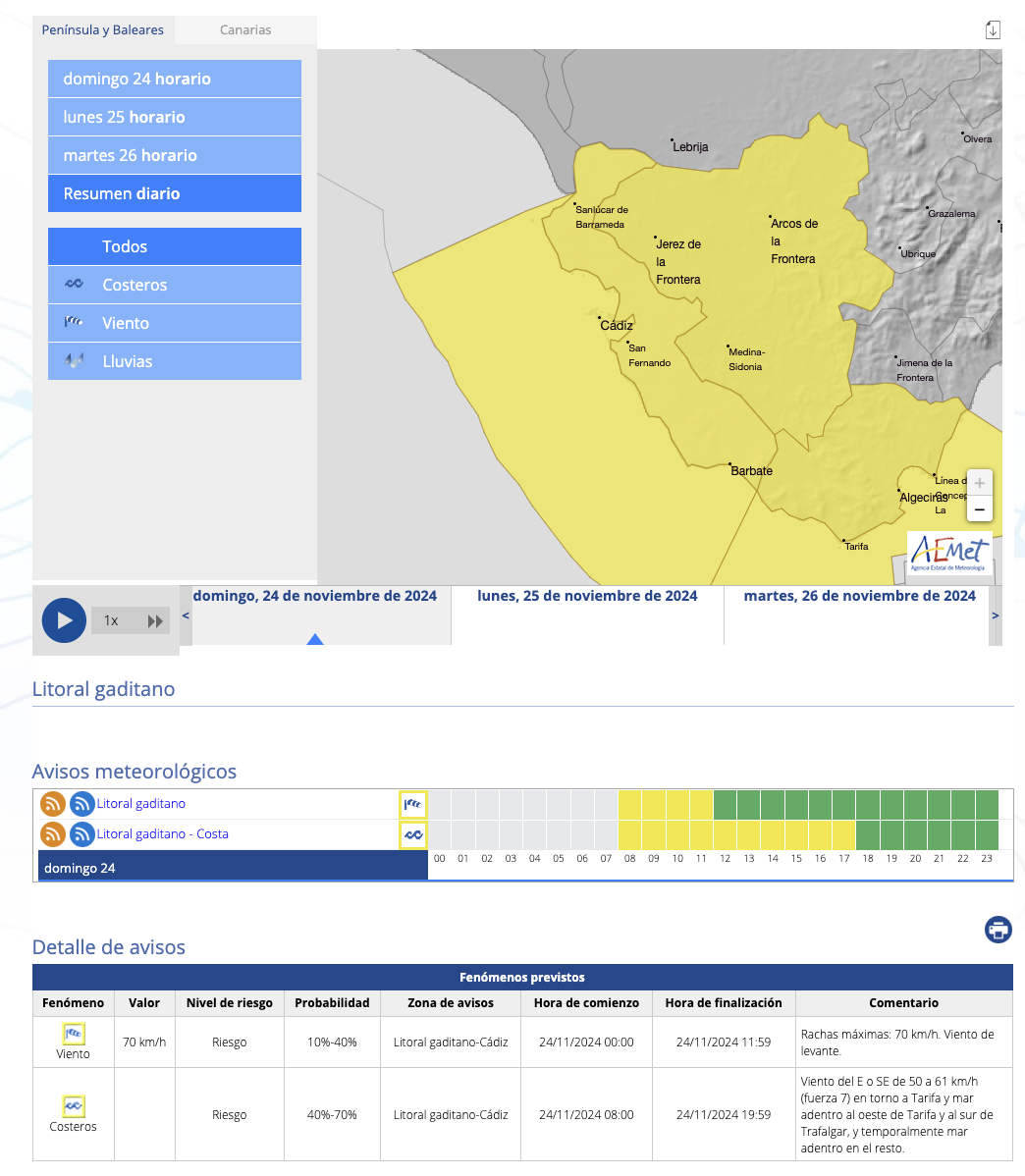Show Todos warning types
The width and height of the screenshot is (1025, 1176).
175,246
